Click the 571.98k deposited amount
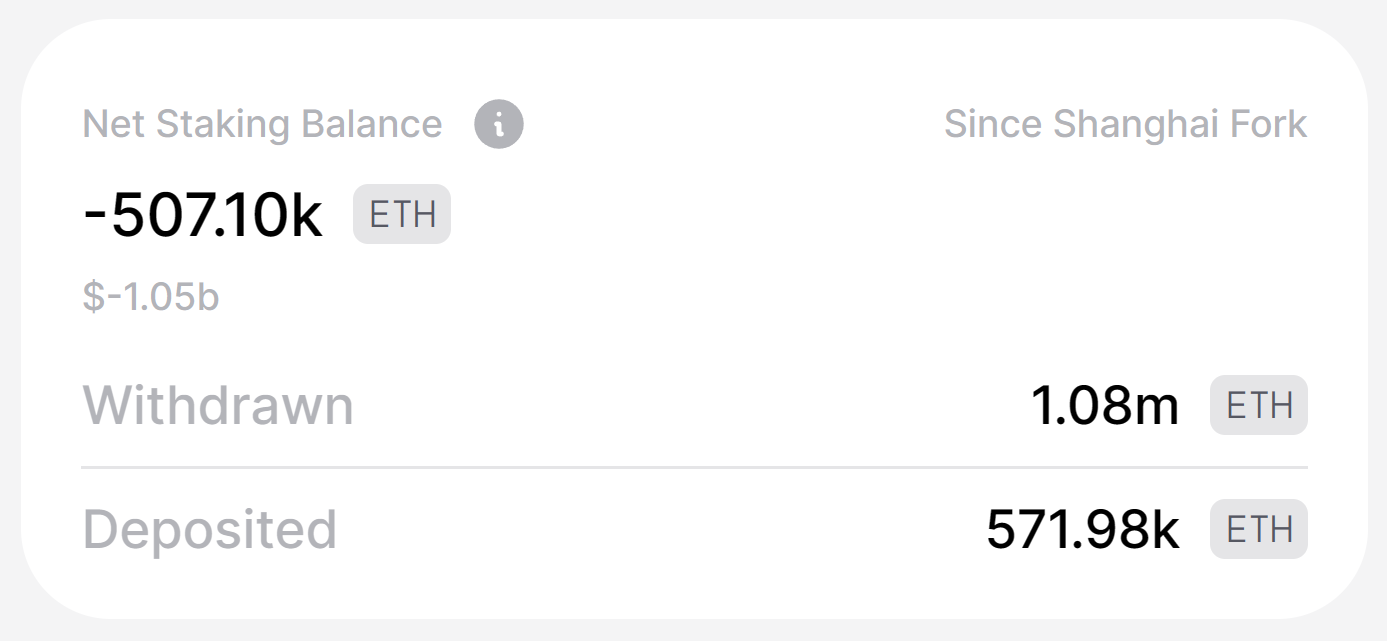This screenshot has height=641, width=1387. (1083, 530)
